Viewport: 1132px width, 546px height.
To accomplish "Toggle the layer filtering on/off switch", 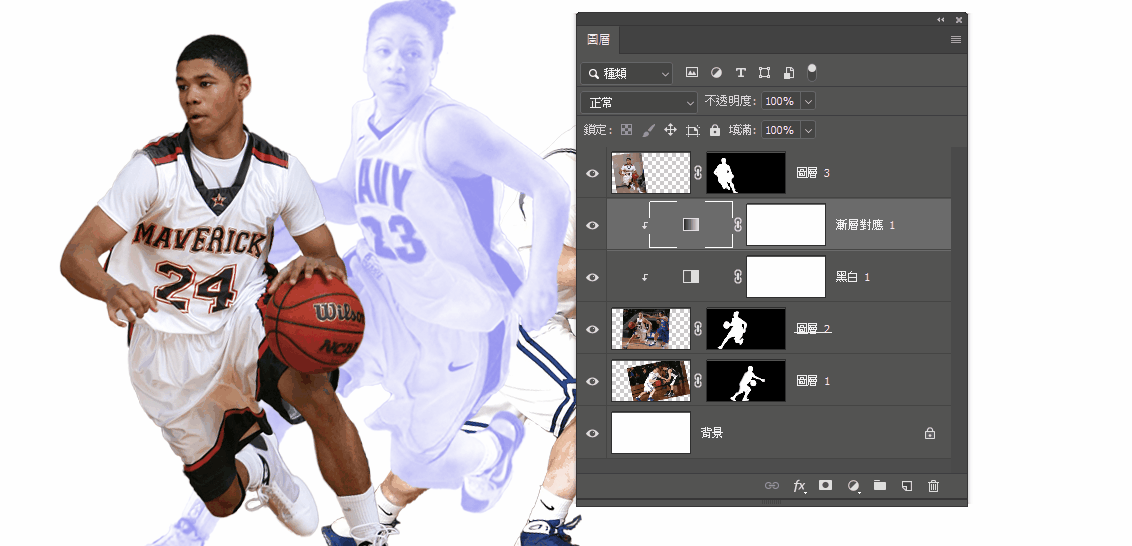I will (x=812, y=72).
